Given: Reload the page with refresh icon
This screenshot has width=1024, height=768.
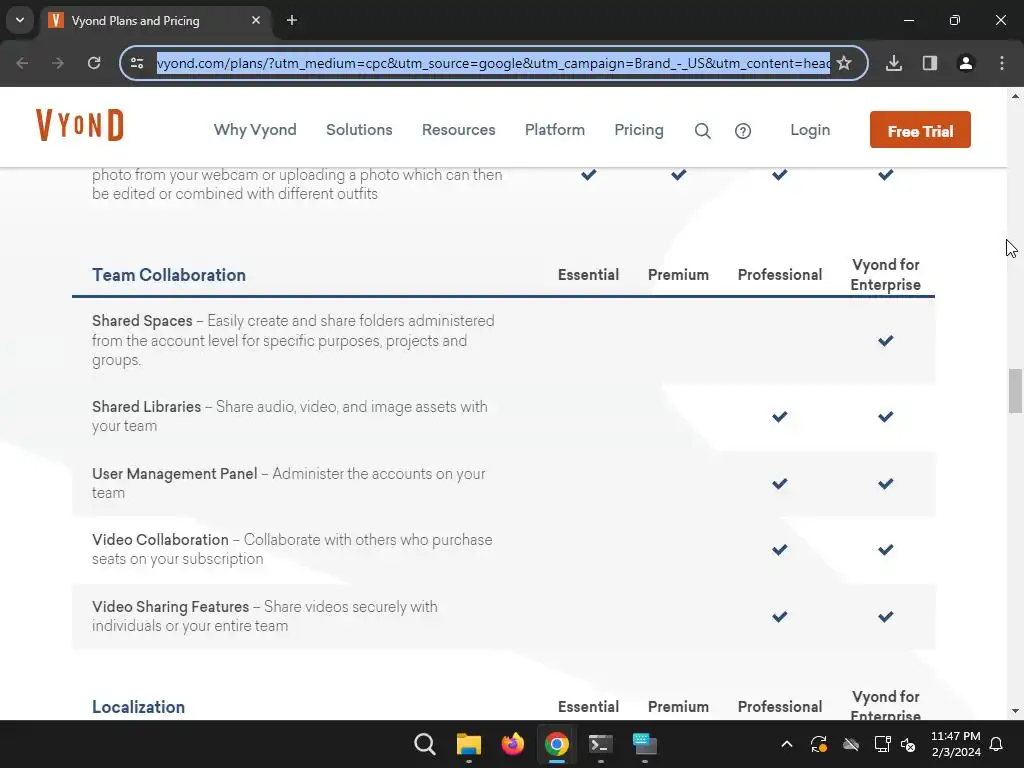Looking at the screenshot, I should [x=94, y=63].
